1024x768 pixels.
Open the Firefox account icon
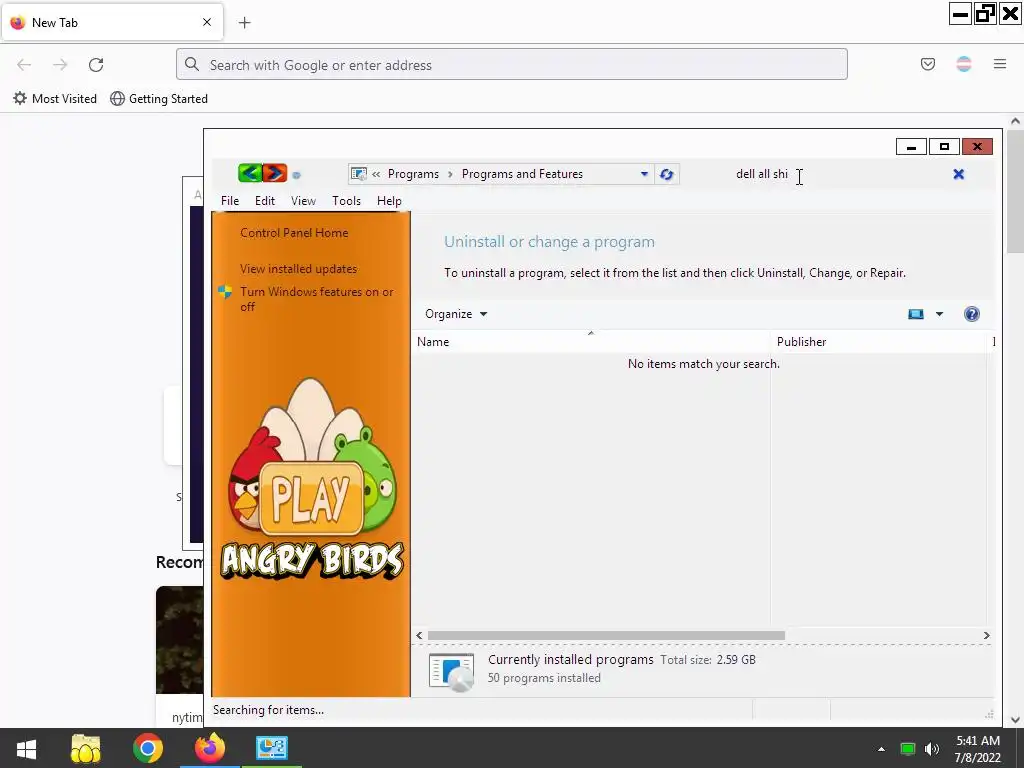[964, 64]
